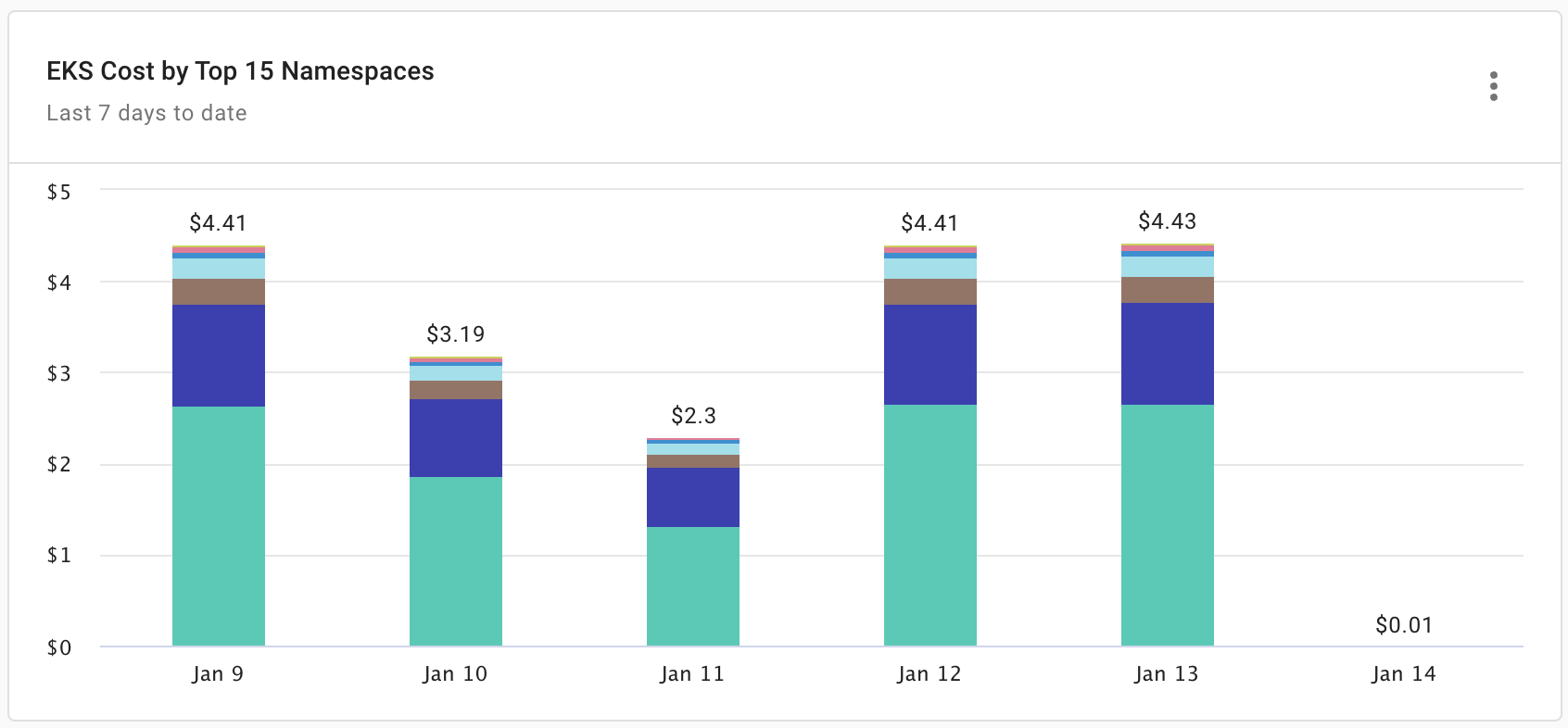Click the dark blue segment of Jan 10 bar
The height and width of the screenshot is (728, 1568).
[456, 438]
